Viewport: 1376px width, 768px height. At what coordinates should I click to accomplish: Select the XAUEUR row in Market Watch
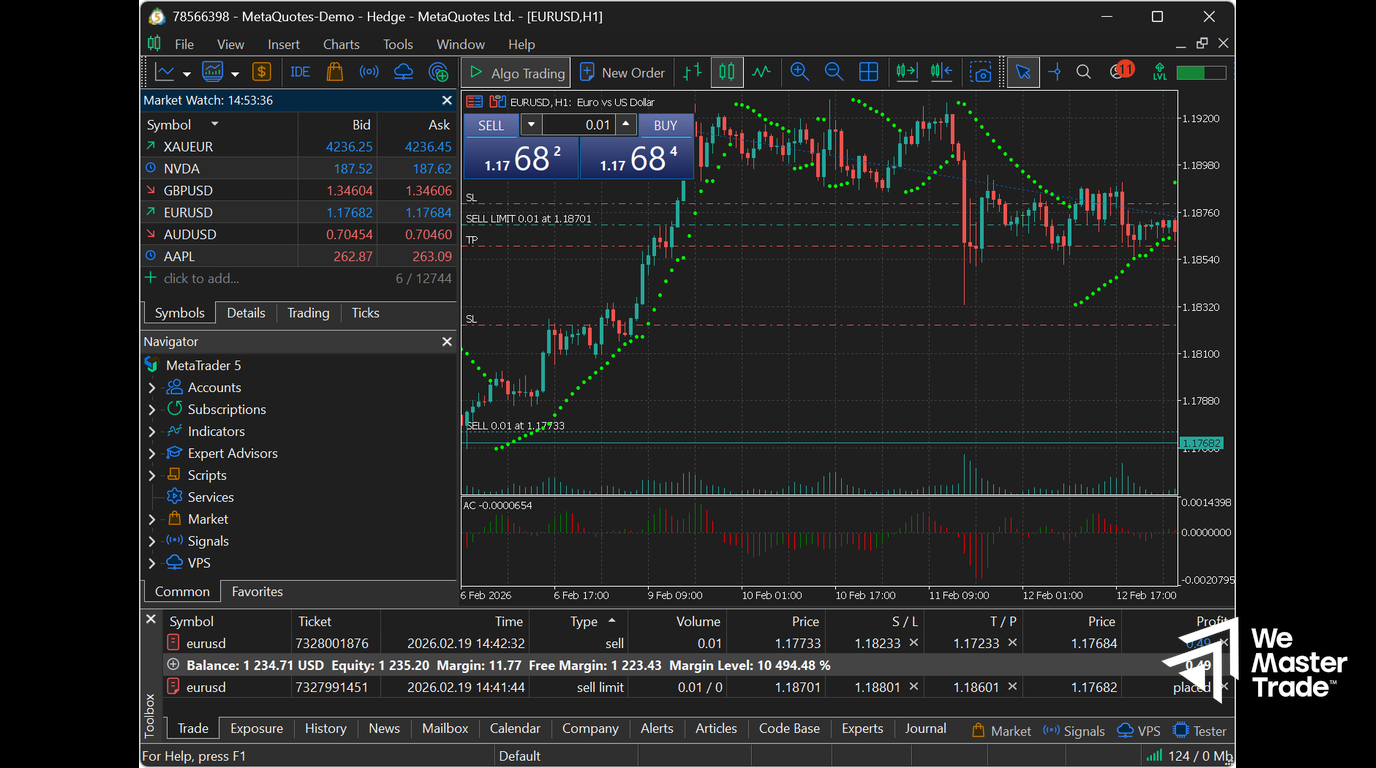coord(299,147)
